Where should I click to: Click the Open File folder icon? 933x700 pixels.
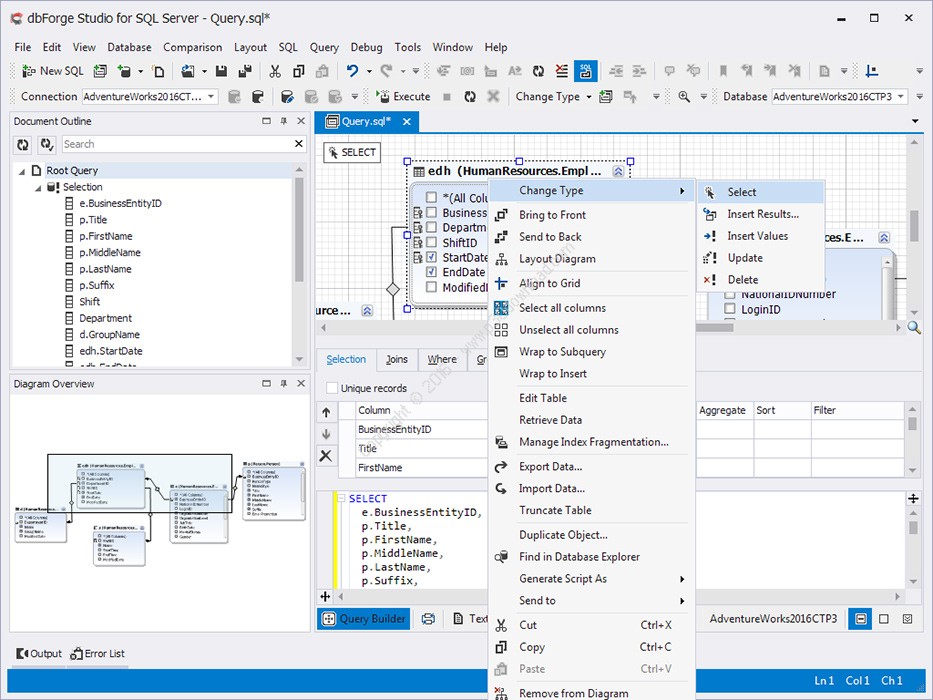(x=188, y=71)
